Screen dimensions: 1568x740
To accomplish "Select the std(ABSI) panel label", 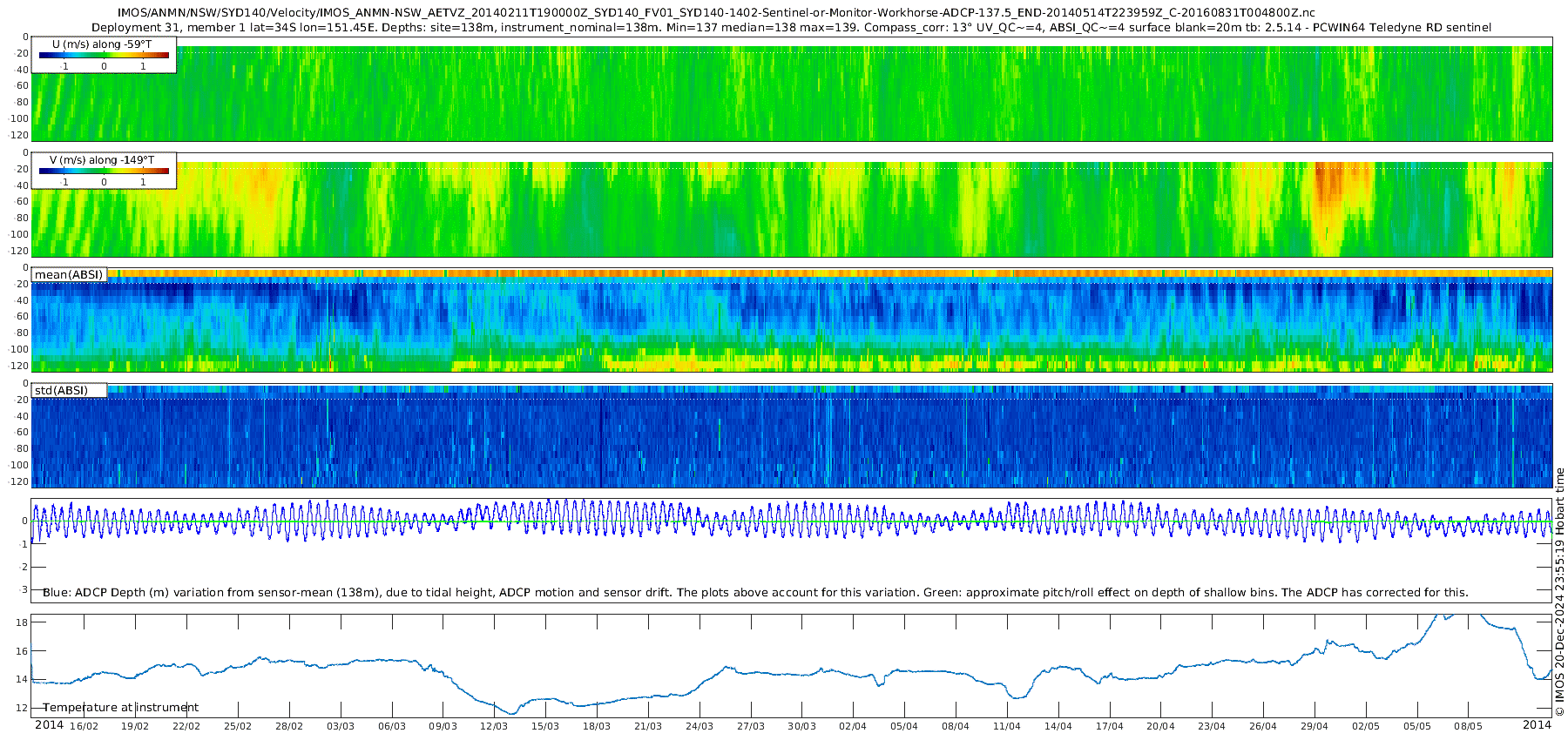I will click(x=69, y=390).
